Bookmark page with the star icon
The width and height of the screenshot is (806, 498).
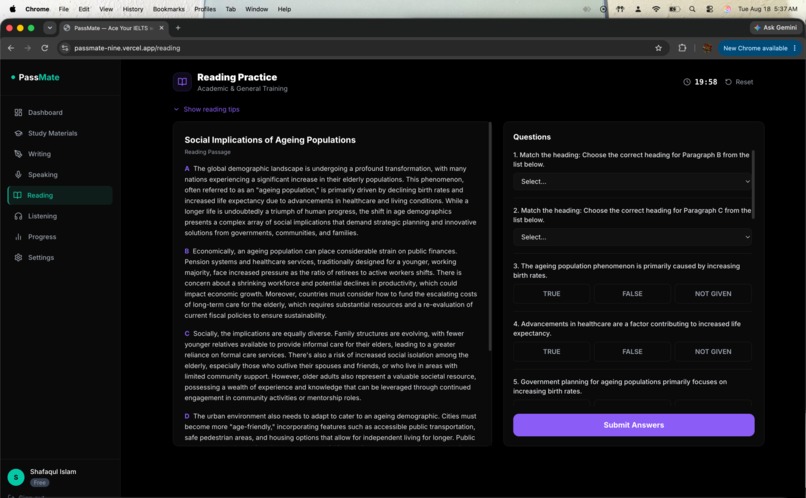tap(658, 48)
